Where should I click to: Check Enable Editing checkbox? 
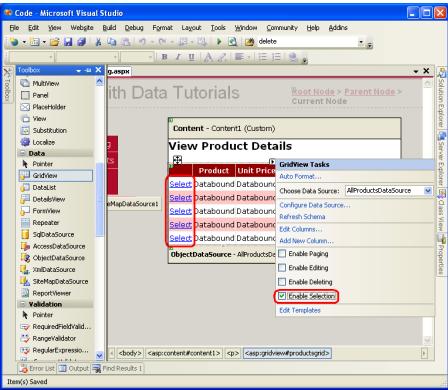(282, 268)
